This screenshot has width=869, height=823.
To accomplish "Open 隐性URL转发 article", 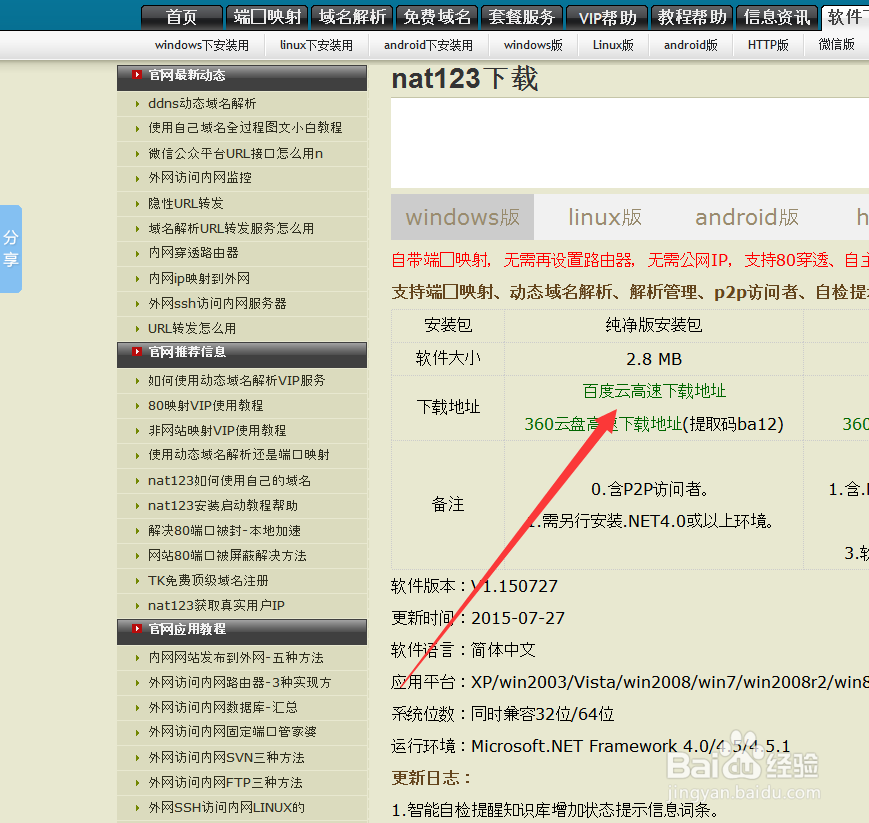I will (x=186, y=203).
